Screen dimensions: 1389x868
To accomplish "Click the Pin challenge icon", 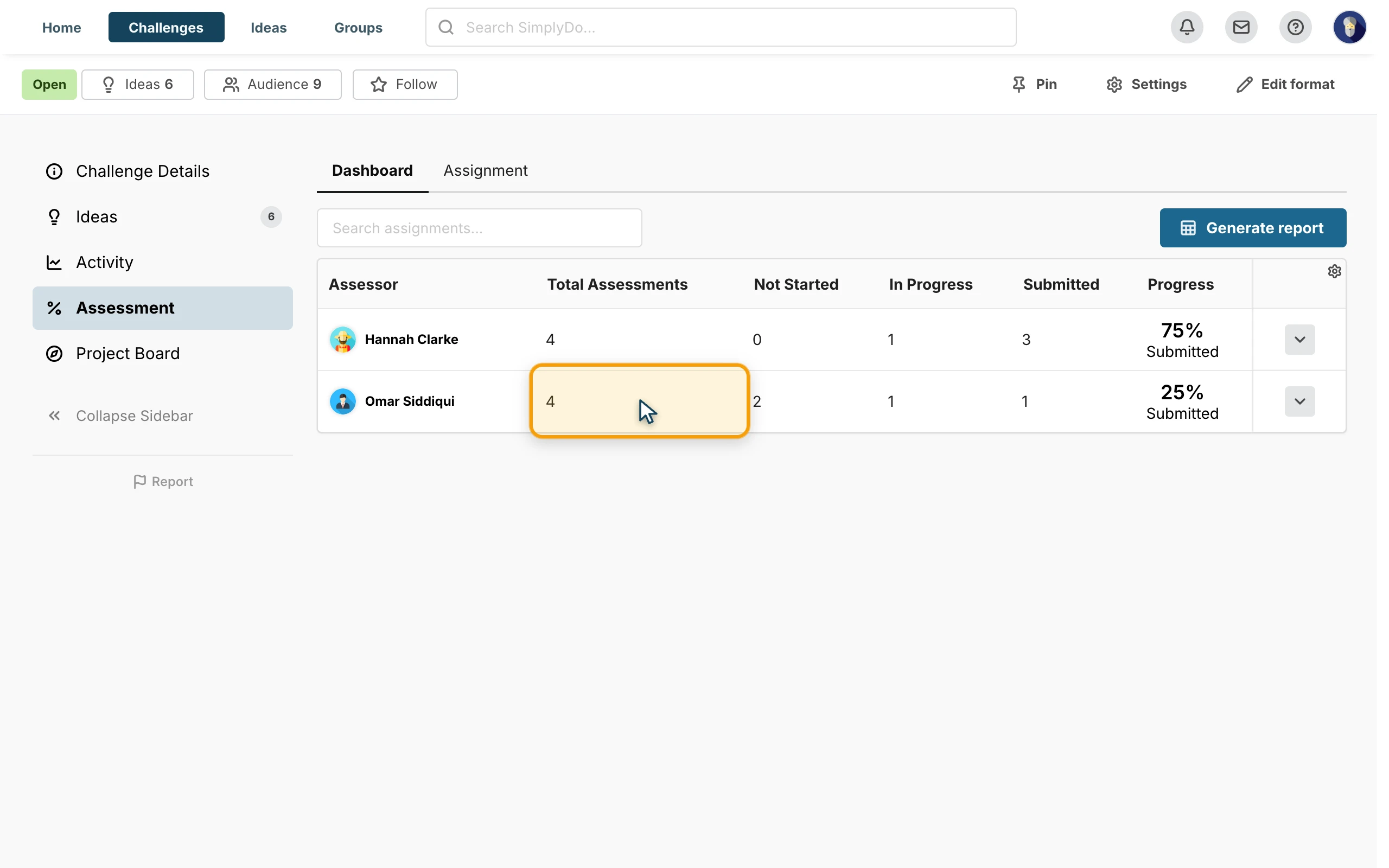I will [1019, 85].
